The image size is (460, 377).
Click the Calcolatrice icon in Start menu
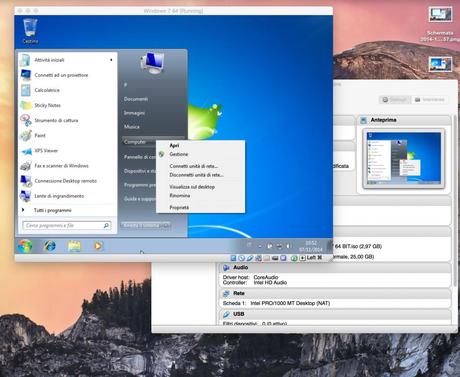(x=26, y=90)
